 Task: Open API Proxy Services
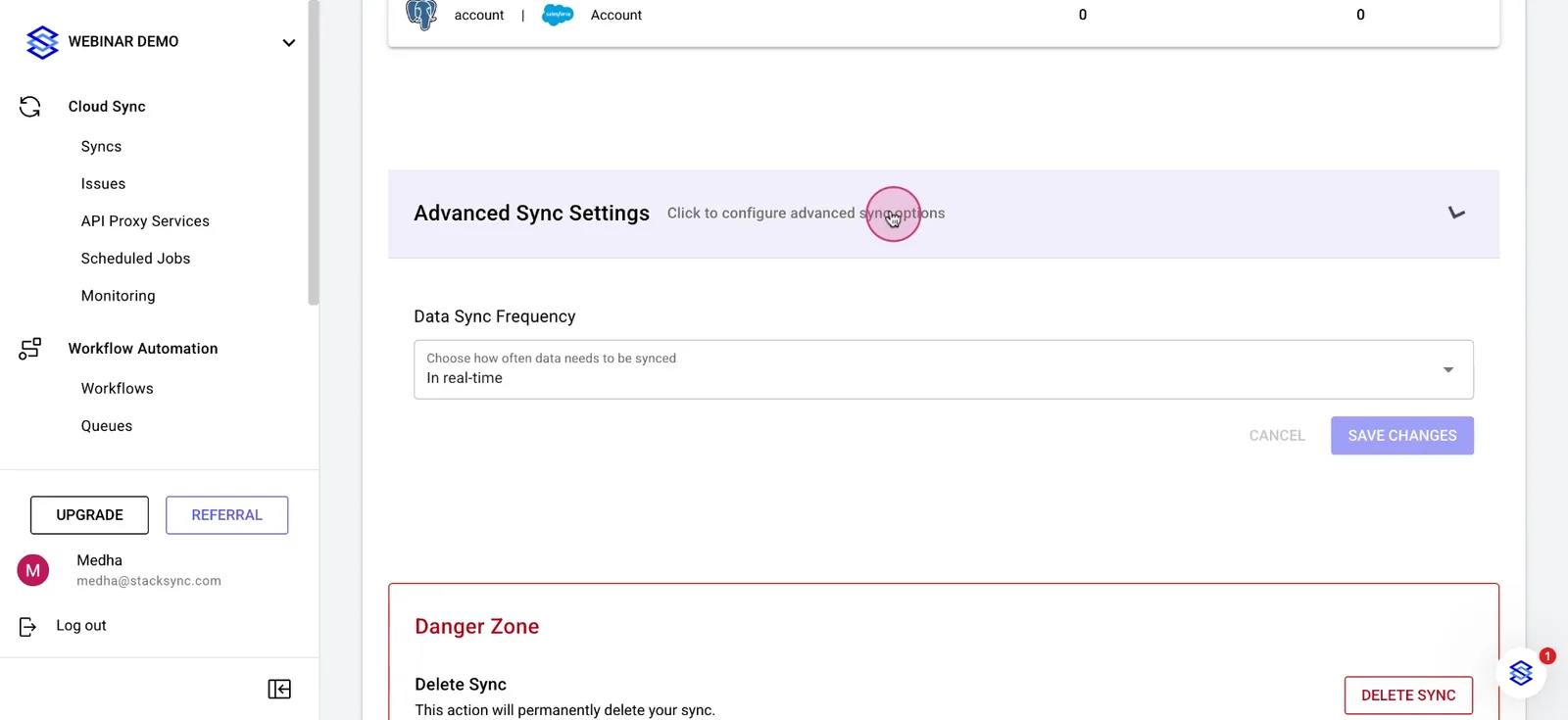(x=145, y=221)
